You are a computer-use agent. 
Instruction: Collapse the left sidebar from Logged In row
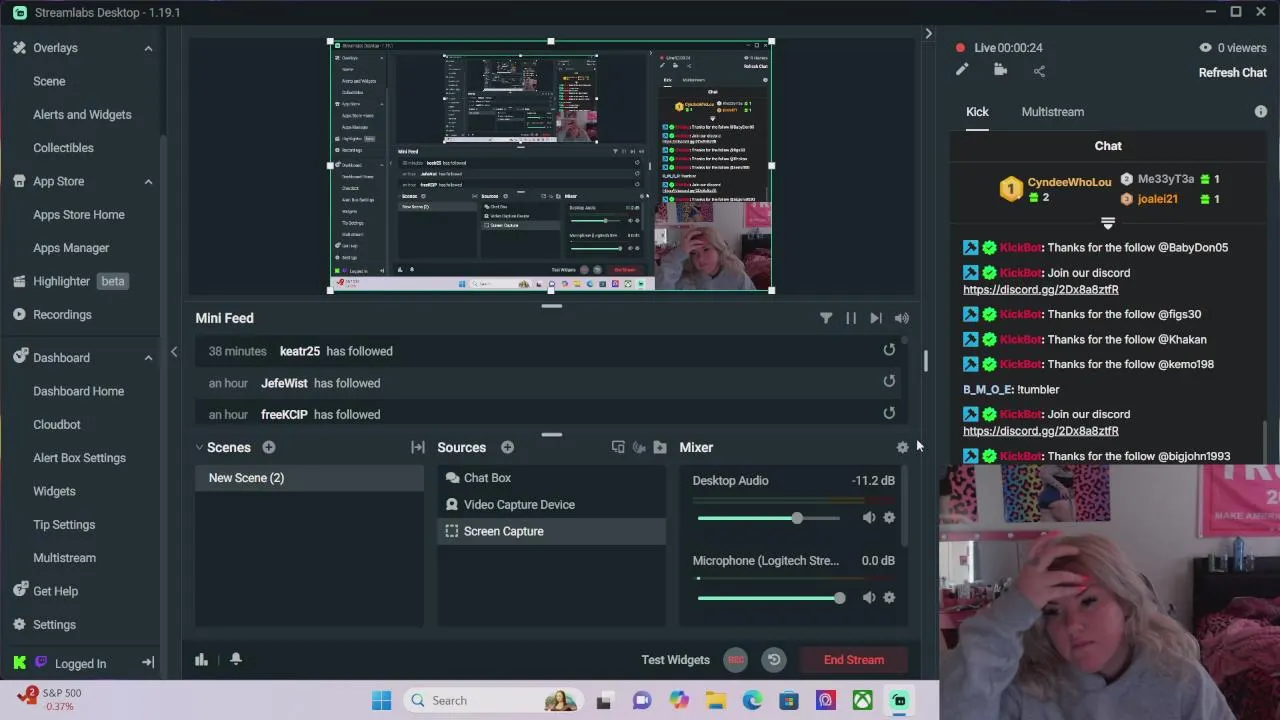[147, 663]
